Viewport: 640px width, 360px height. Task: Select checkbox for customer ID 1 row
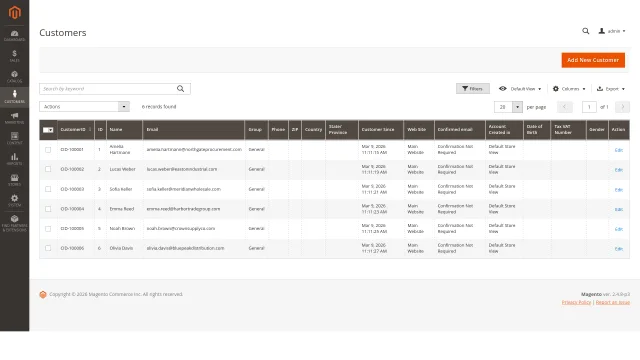coord(48,150)
